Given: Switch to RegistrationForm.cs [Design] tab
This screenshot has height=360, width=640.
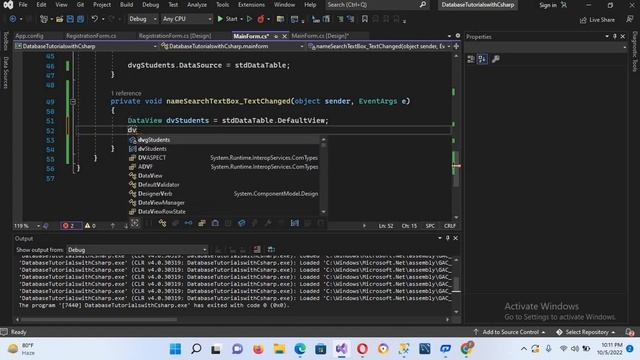Looking at the screenshot, I should click(175, 36).
